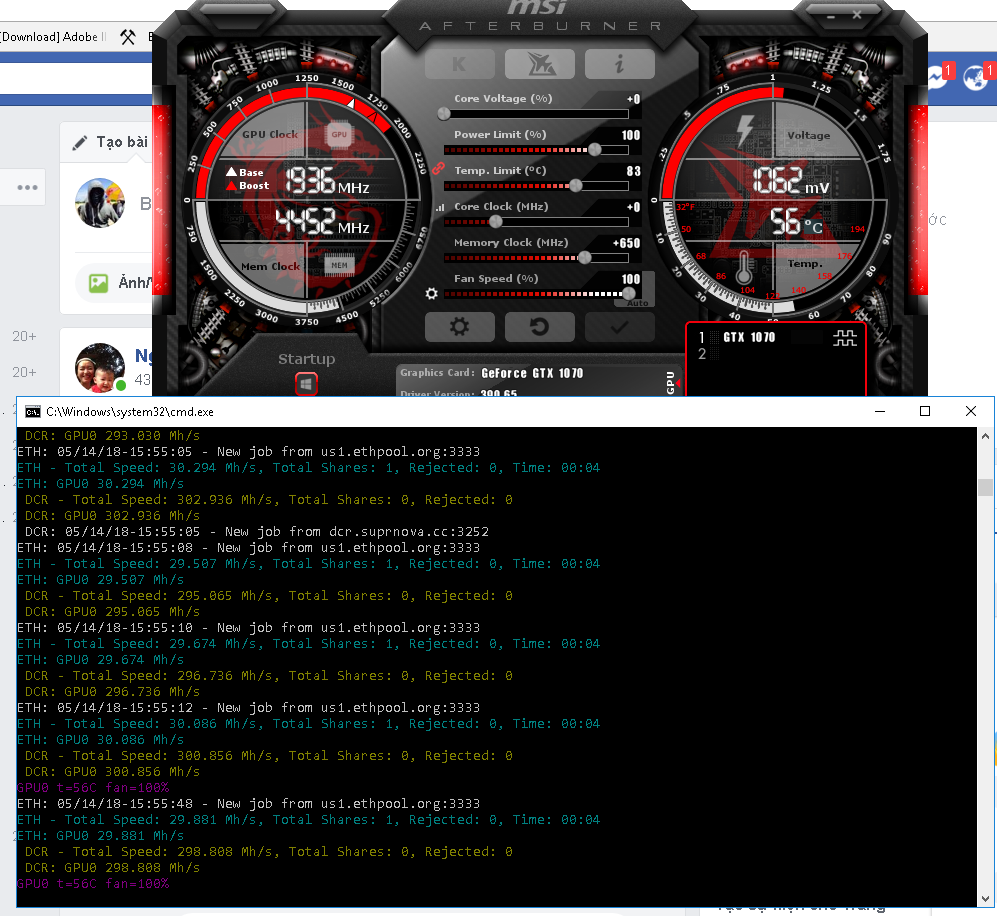Select the "[Download] Adobe" browser tab
The image size is (997, 916).
tap(54, 37)
